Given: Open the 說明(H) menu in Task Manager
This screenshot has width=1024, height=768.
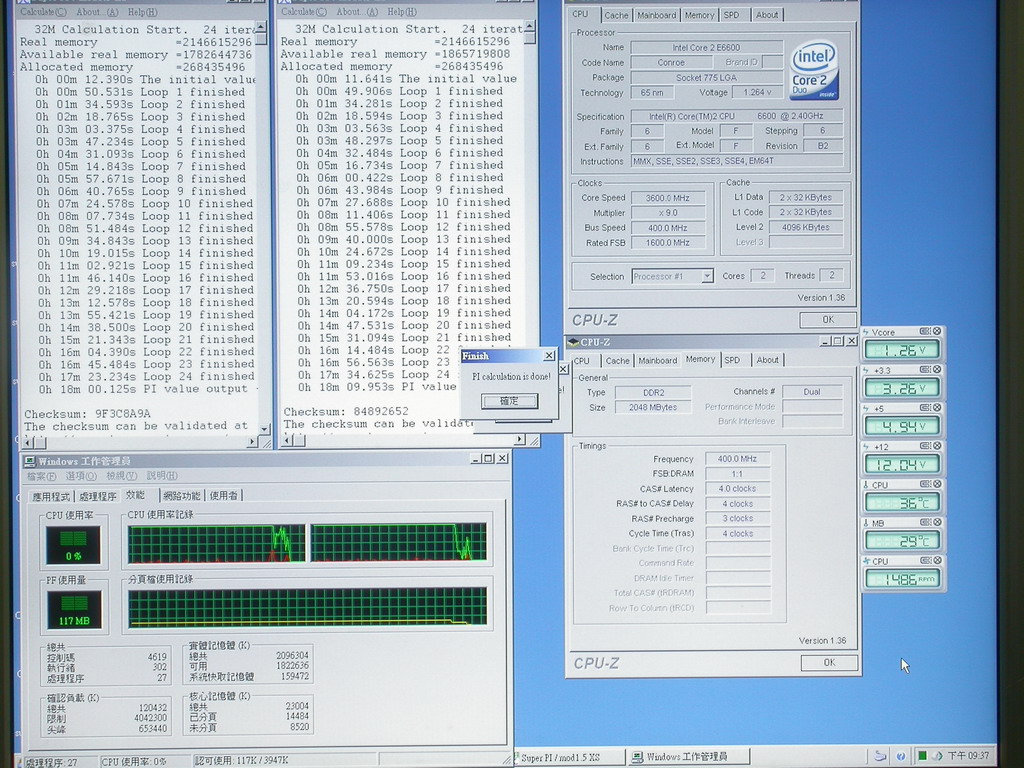Looking at the screenshot, I should click(x=162, y=476).
